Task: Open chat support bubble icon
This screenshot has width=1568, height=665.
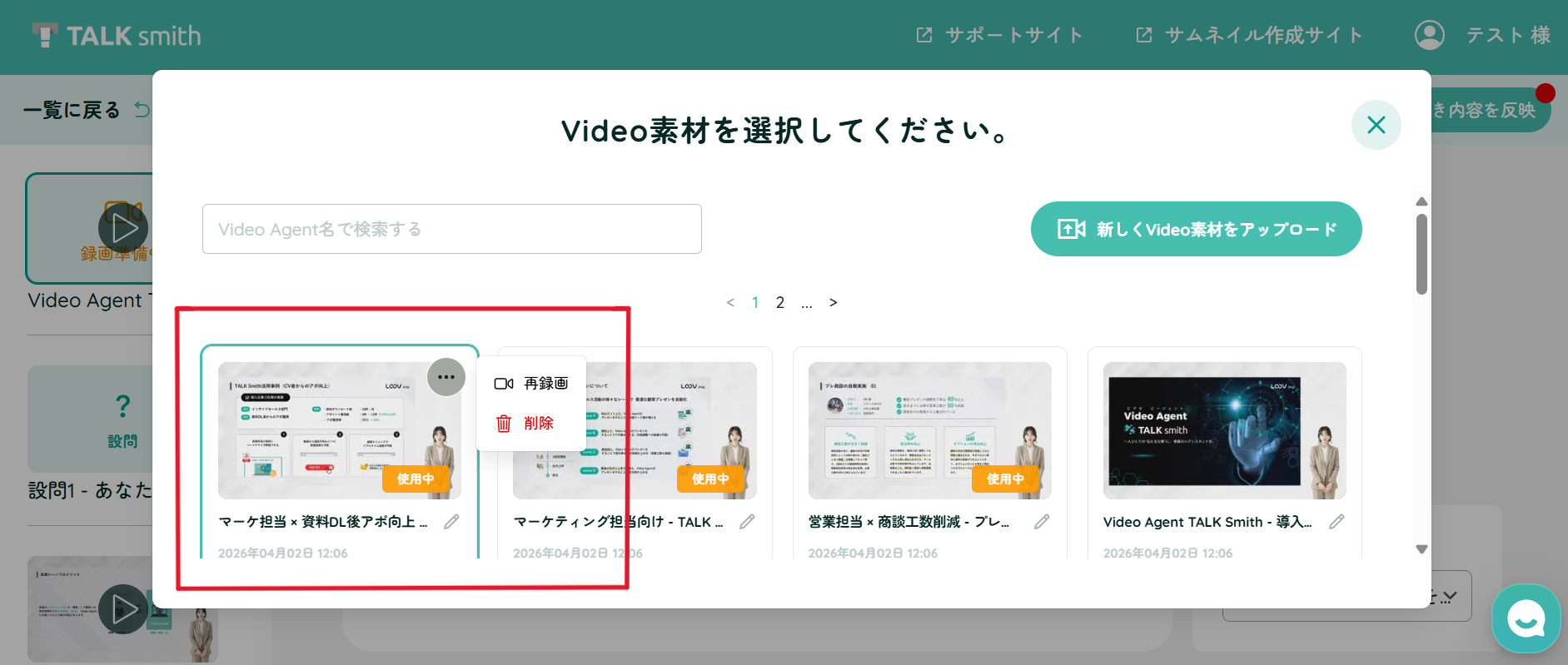Action: [1526, 618]
